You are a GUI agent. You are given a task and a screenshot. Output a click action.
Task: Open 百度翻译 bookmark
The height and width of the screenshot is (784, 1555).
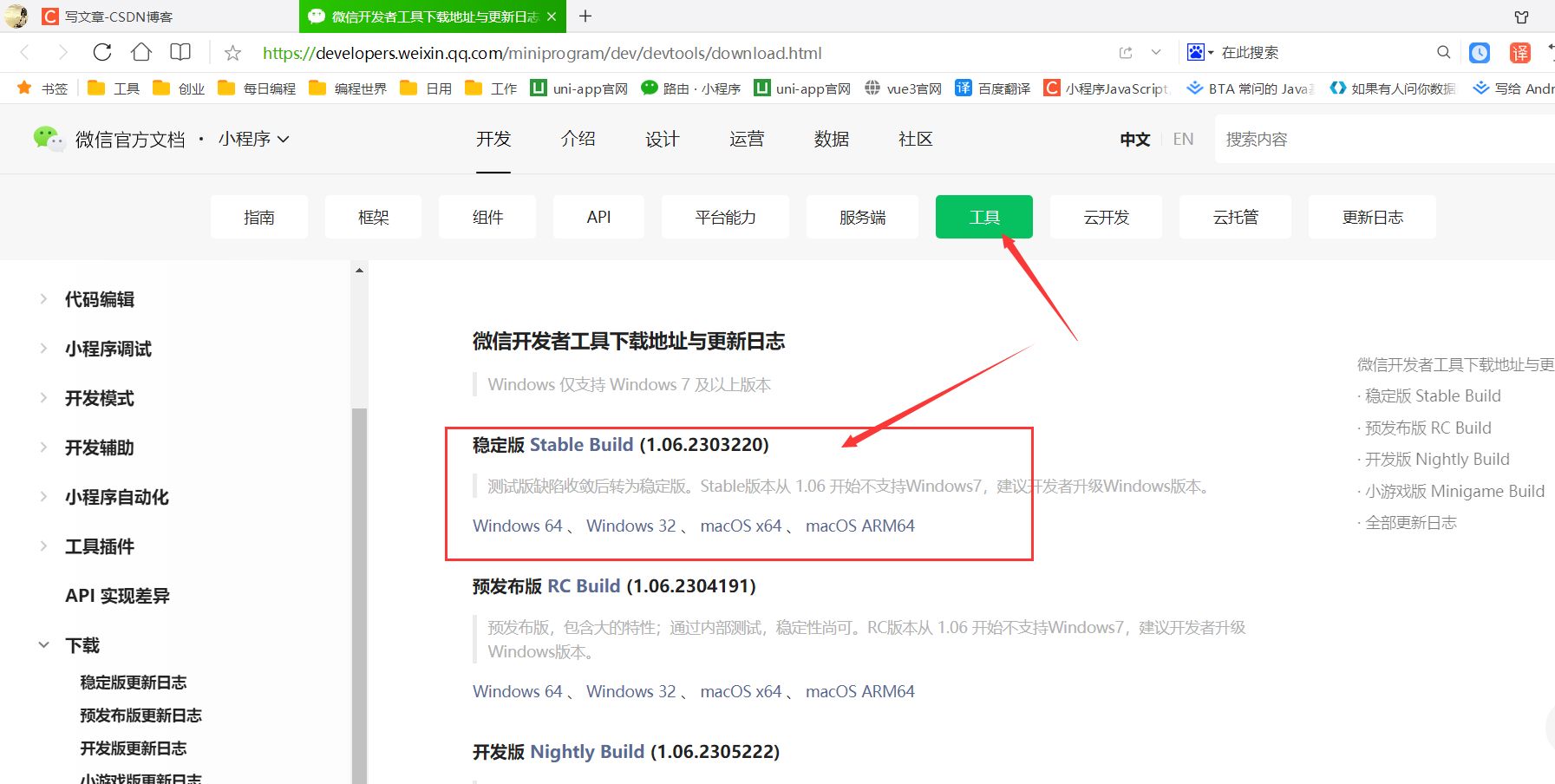point(993,88)
